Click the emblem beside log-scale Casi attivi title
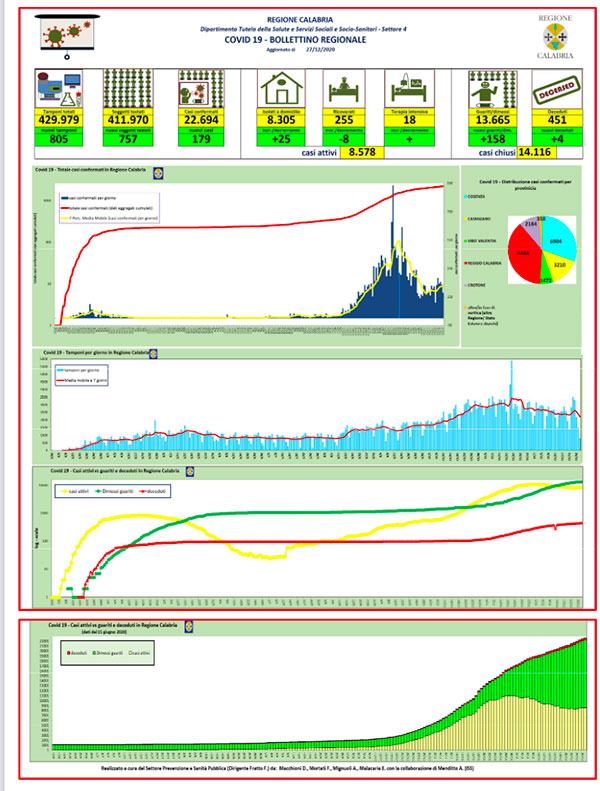This screenshot has height=791, width=600. 189,472
